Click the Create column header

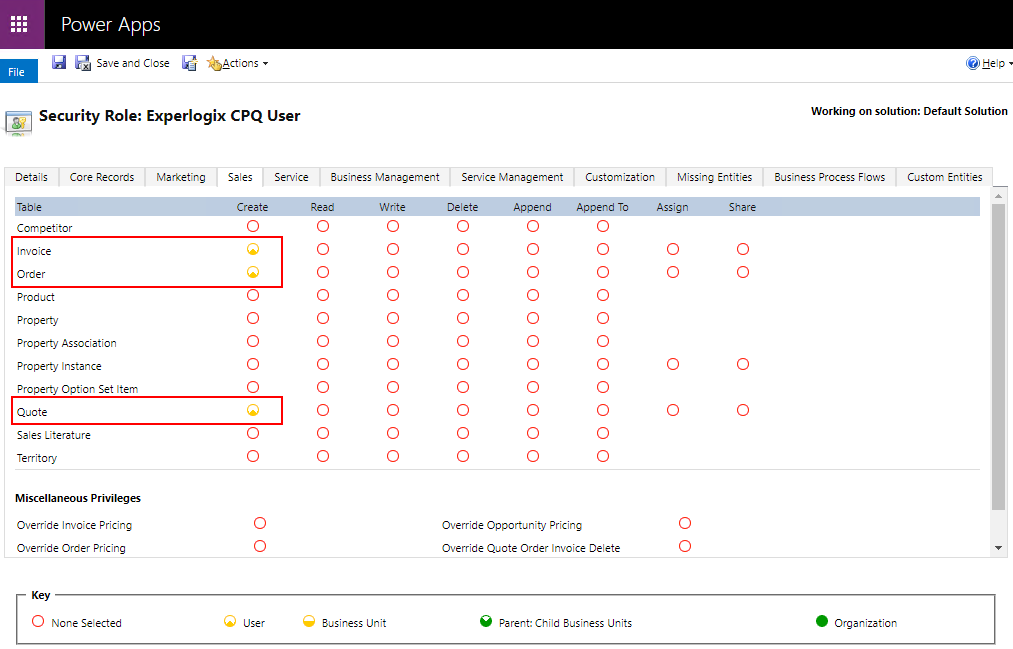pos(253,207)
